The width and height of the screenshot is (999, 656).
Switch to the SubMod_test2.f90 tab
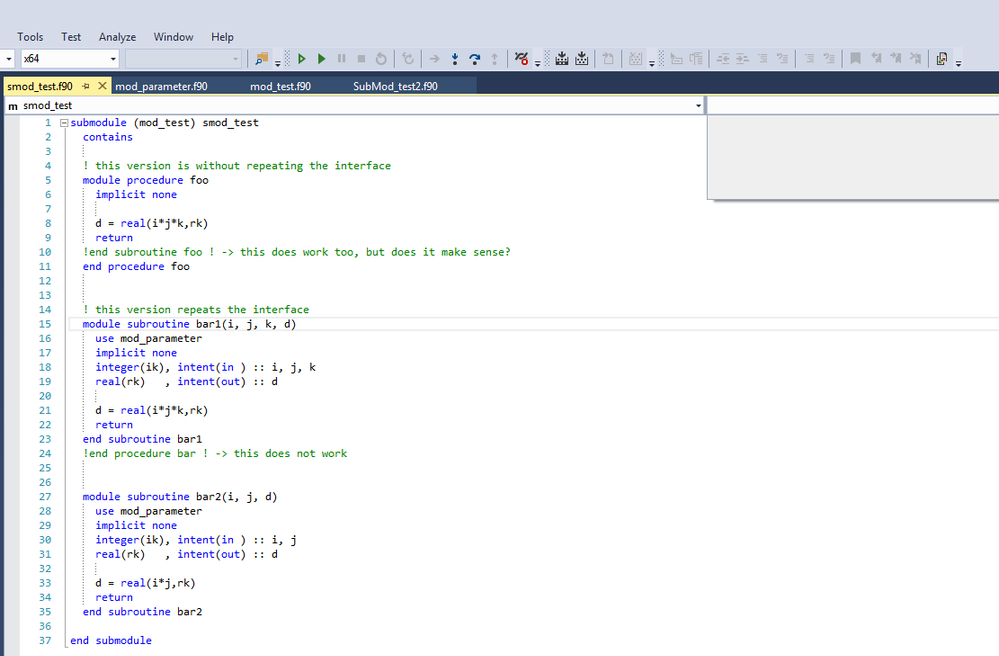[396, 86]
